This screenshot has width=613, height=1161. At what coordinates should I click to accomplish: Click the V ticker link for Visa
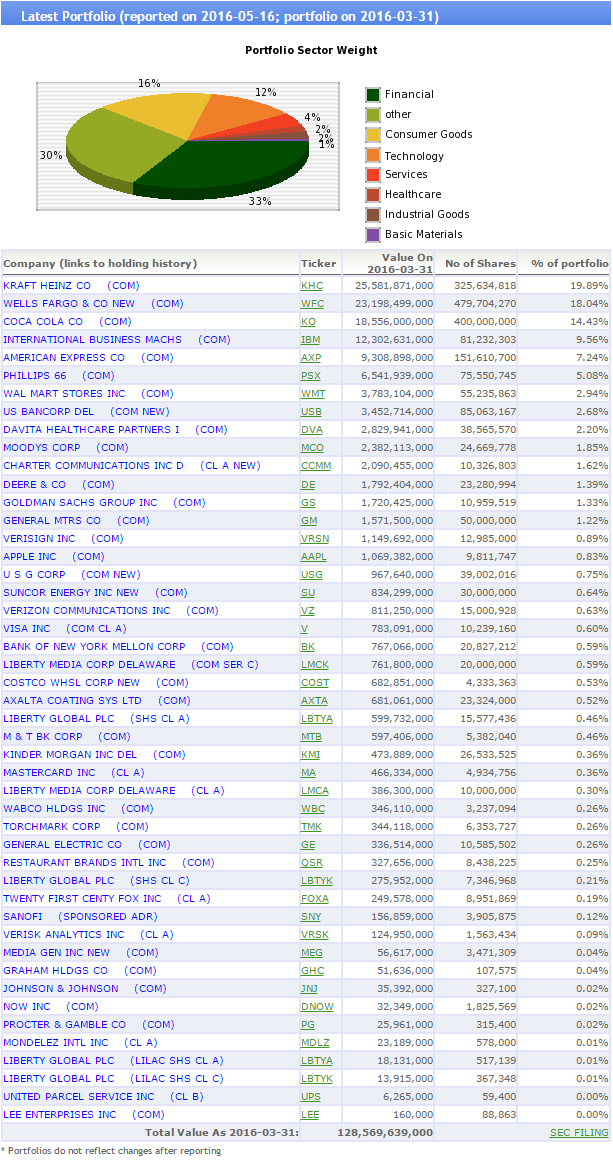pos(304,630)
